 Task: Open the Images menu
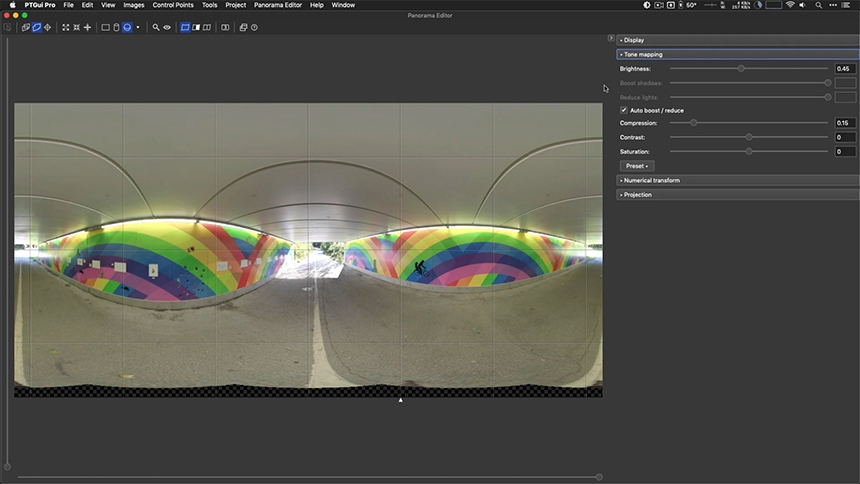pyautogui.click(x=133, y=5)
